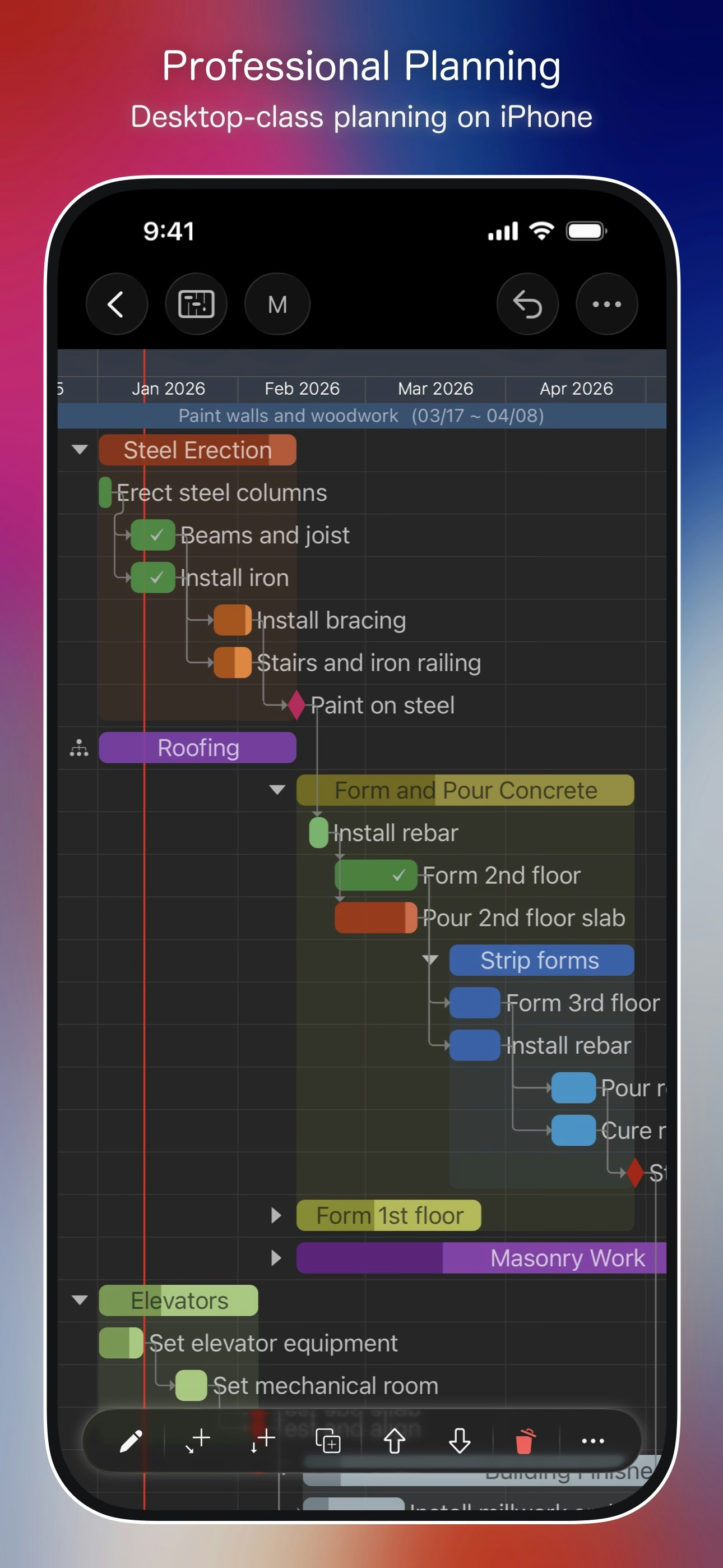Screen dimensions: 723x1568
Task: Select blue Install rebar task bar
Action: tap(475, 1045)
